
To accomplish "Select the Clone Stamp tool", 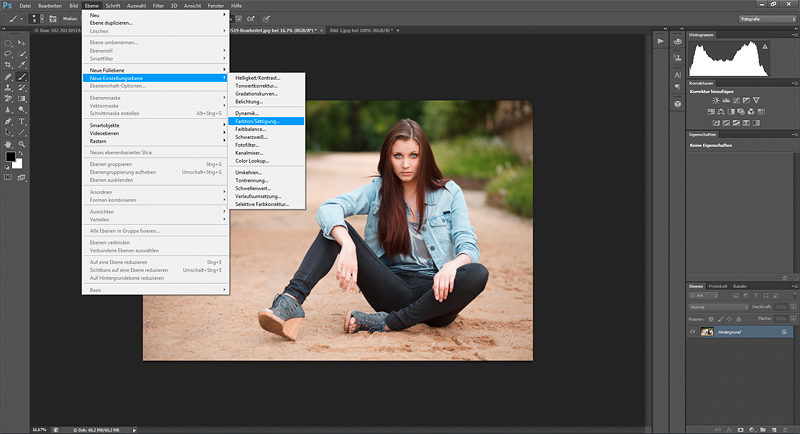I will (x=8, y=88).
